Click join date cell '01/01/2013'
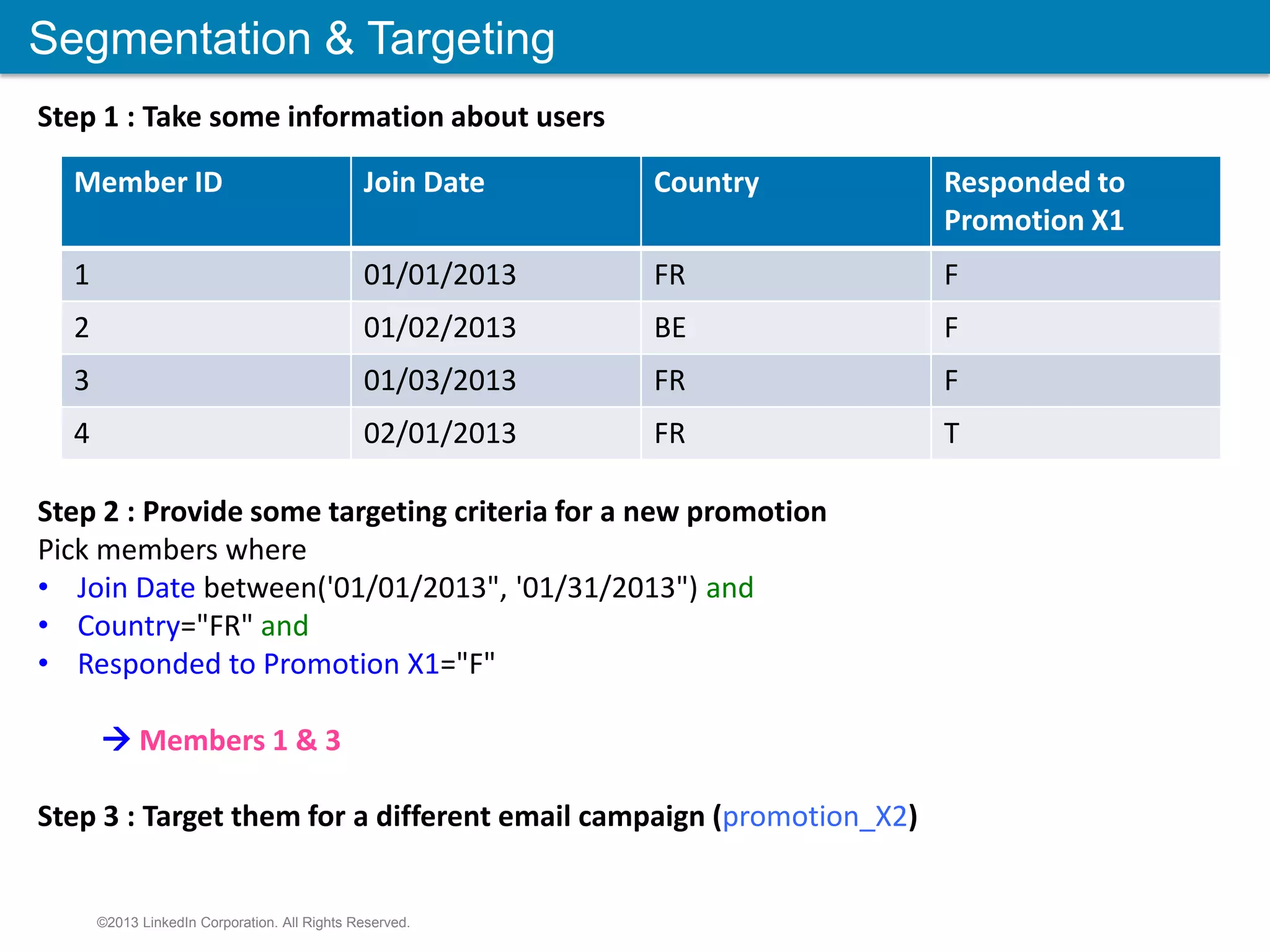 point(495,275)
